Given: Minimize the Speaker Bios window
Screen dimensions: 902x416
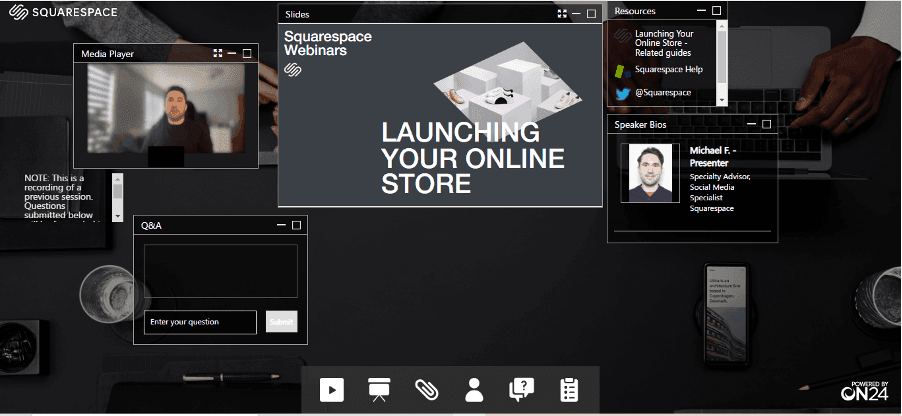Looking at the screenshot, I should (x=751, y=124).
